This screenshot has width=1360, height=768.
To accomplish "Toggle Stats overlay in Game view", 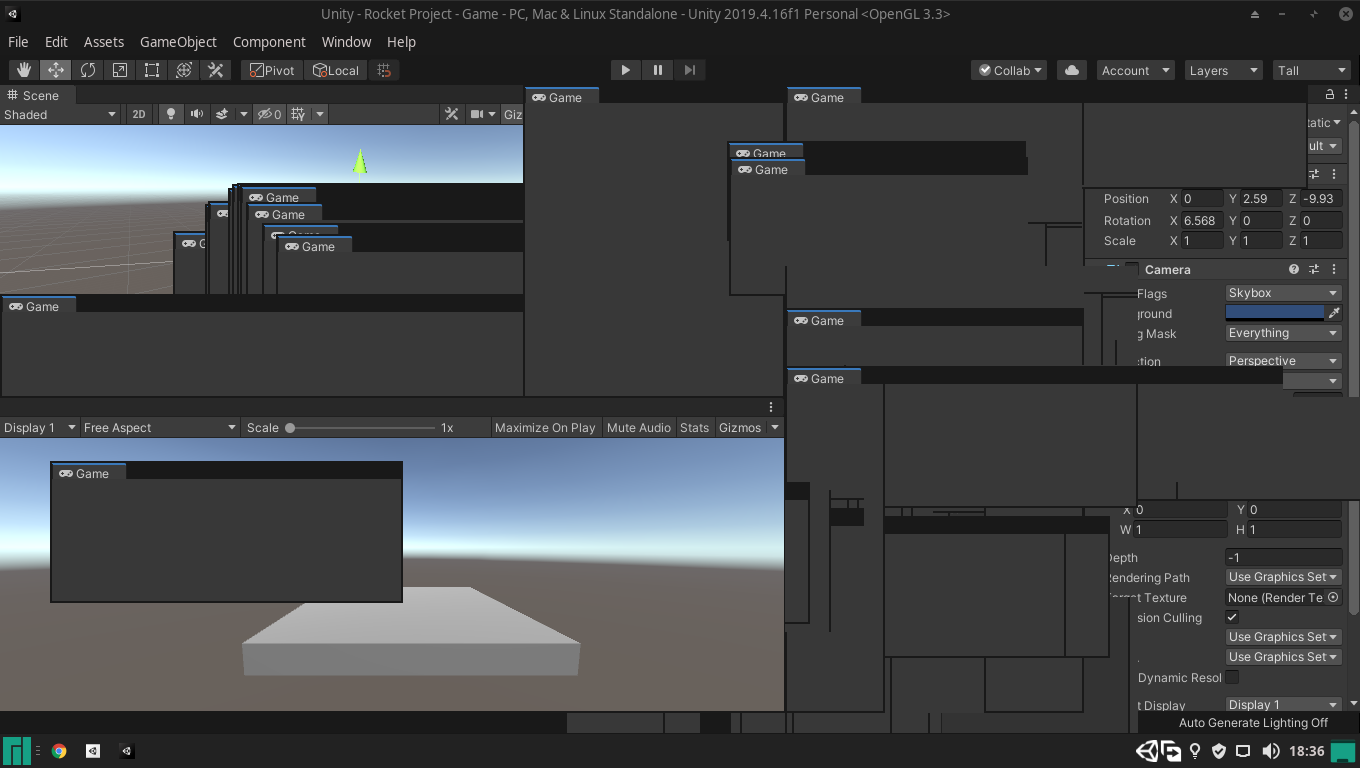I will 694,427.
